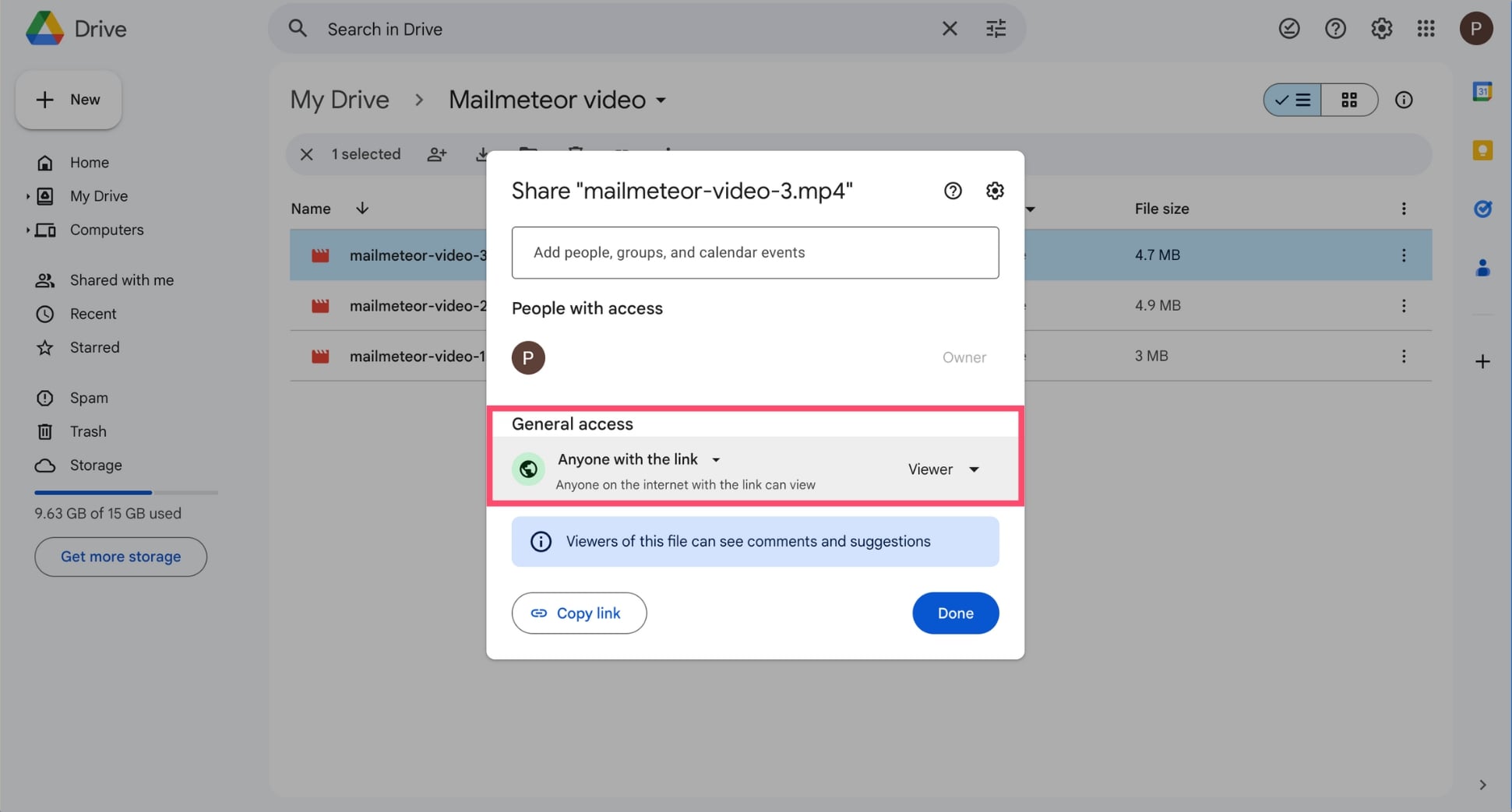Open the account avatar P in header
The height and width of the screenshot is (812, 1512).
(1475, 29)
